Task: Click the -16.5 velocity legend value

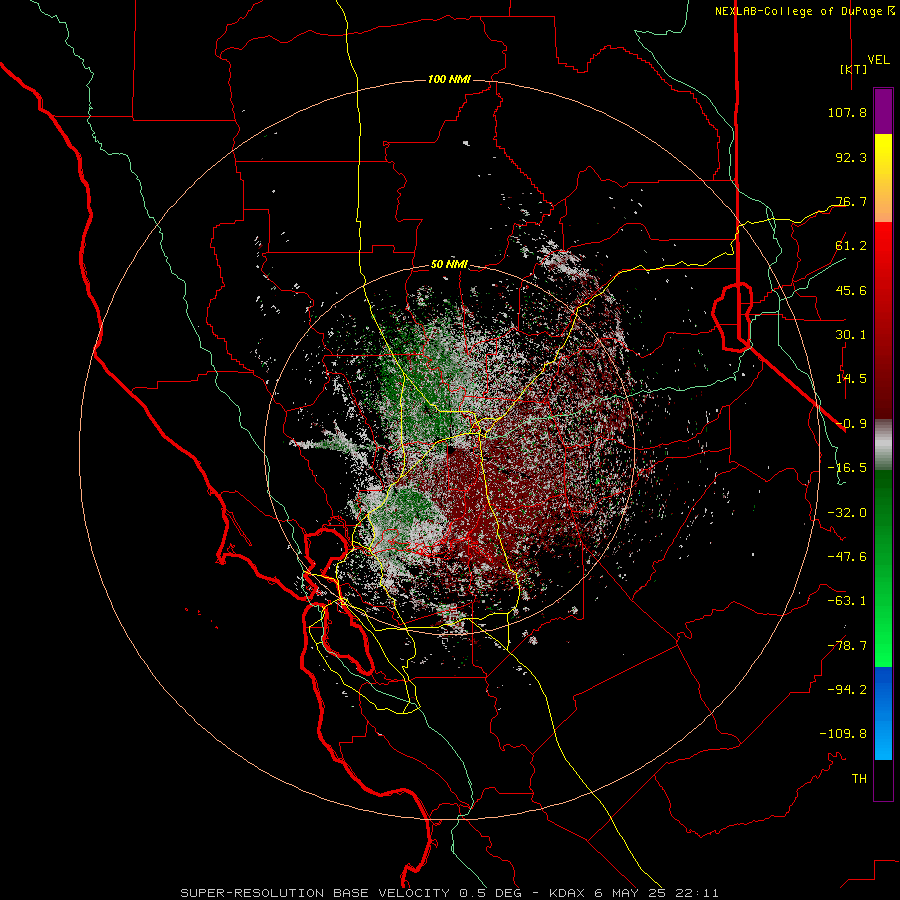Action: 847,468
